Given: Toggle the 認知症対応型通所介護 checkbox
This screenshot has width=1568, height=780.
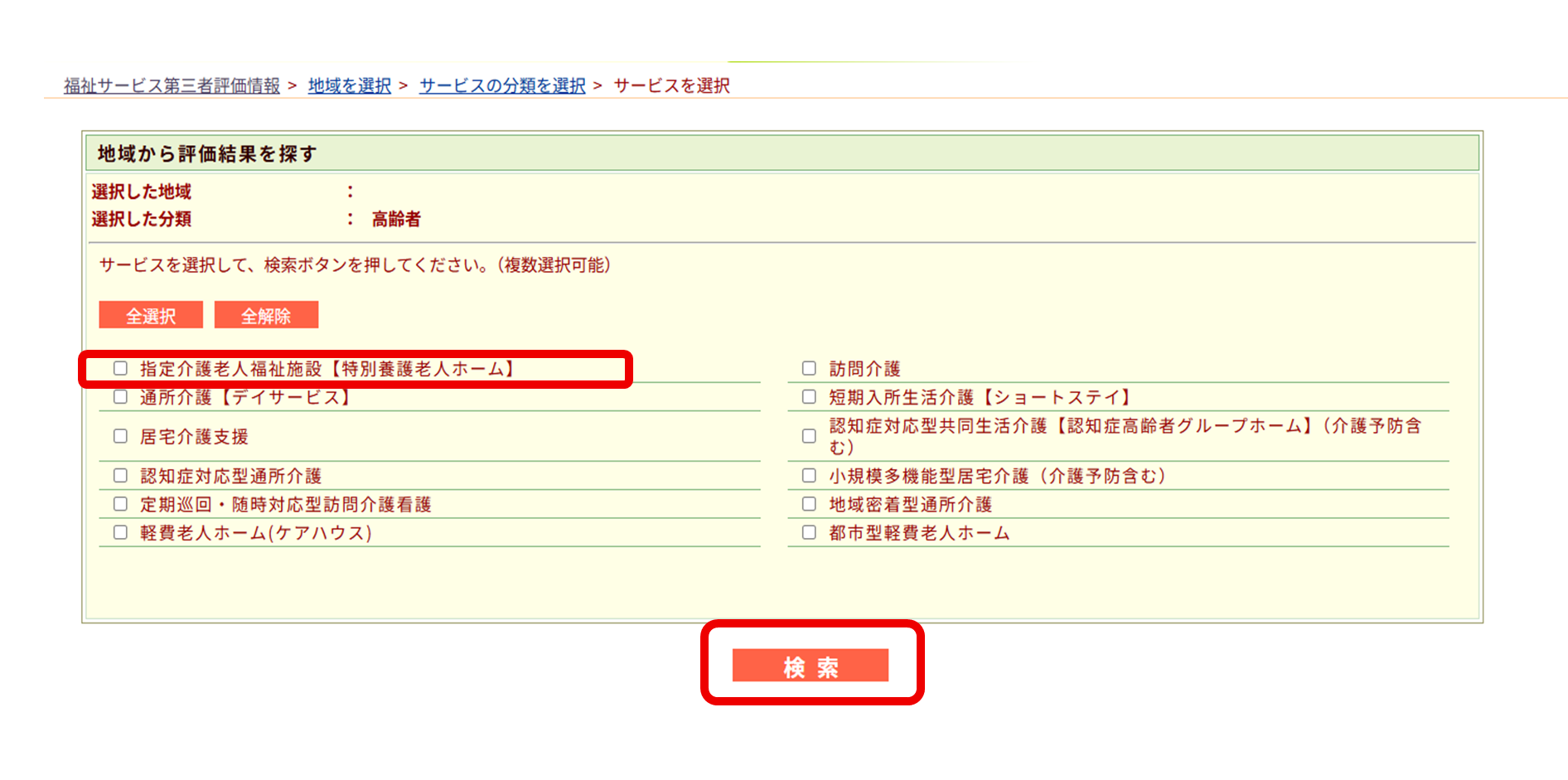Looking at the screenshot, I should (x=121, y=476).
